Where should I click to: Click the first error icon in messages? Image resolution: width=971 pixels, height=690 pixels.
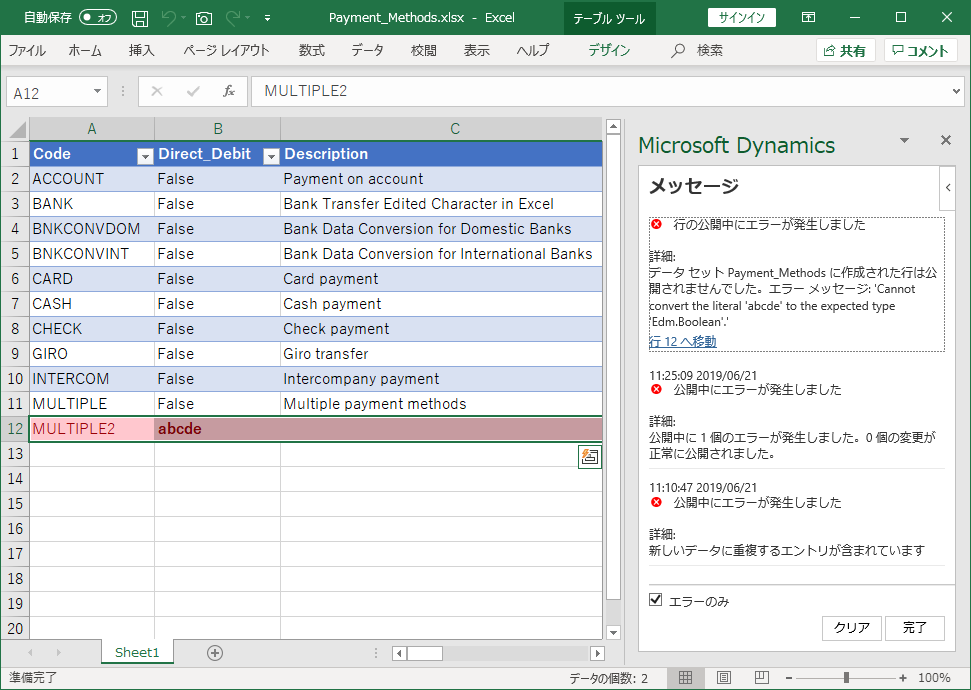point(656,224)
